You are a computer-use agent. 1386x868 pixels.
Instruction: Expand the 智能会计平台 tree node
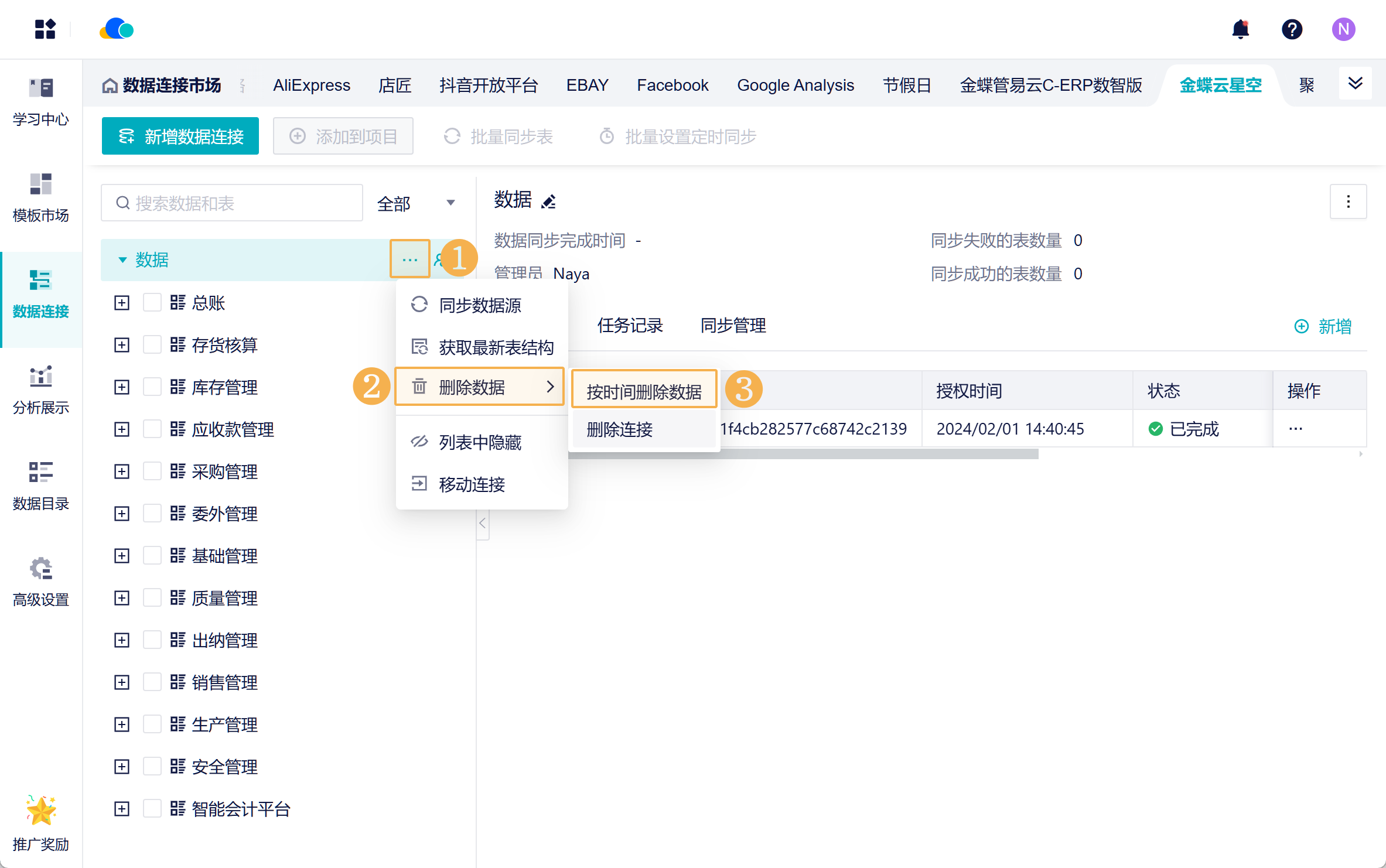click(122, 809)
